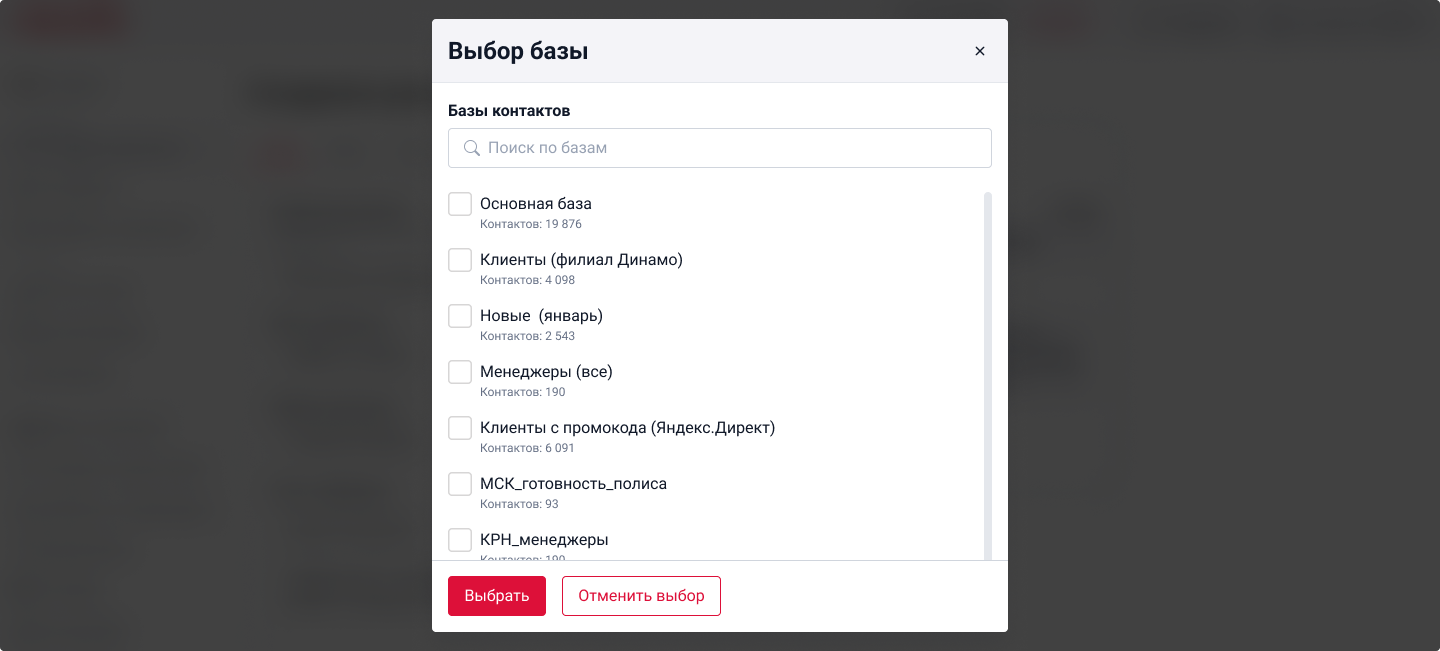The width and height of the screenshot is (1440, 651).
Task: Click the Новые (январь) list label
Action: (x=541, y=316)
